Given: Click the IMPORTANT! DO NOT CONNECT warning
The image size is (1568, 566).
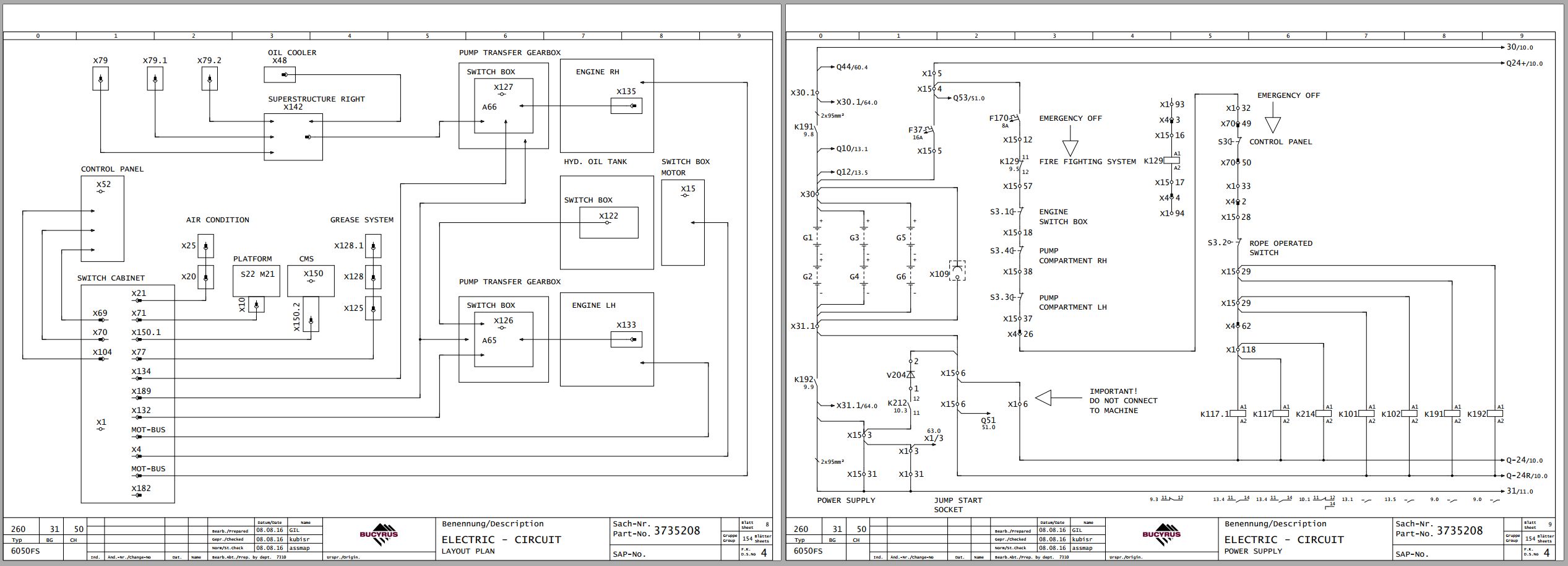Looking at the screenshot, I should 1123,401.
